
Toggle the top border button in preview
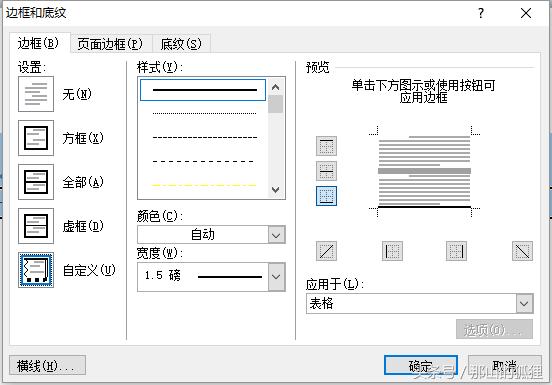[326, 146]
